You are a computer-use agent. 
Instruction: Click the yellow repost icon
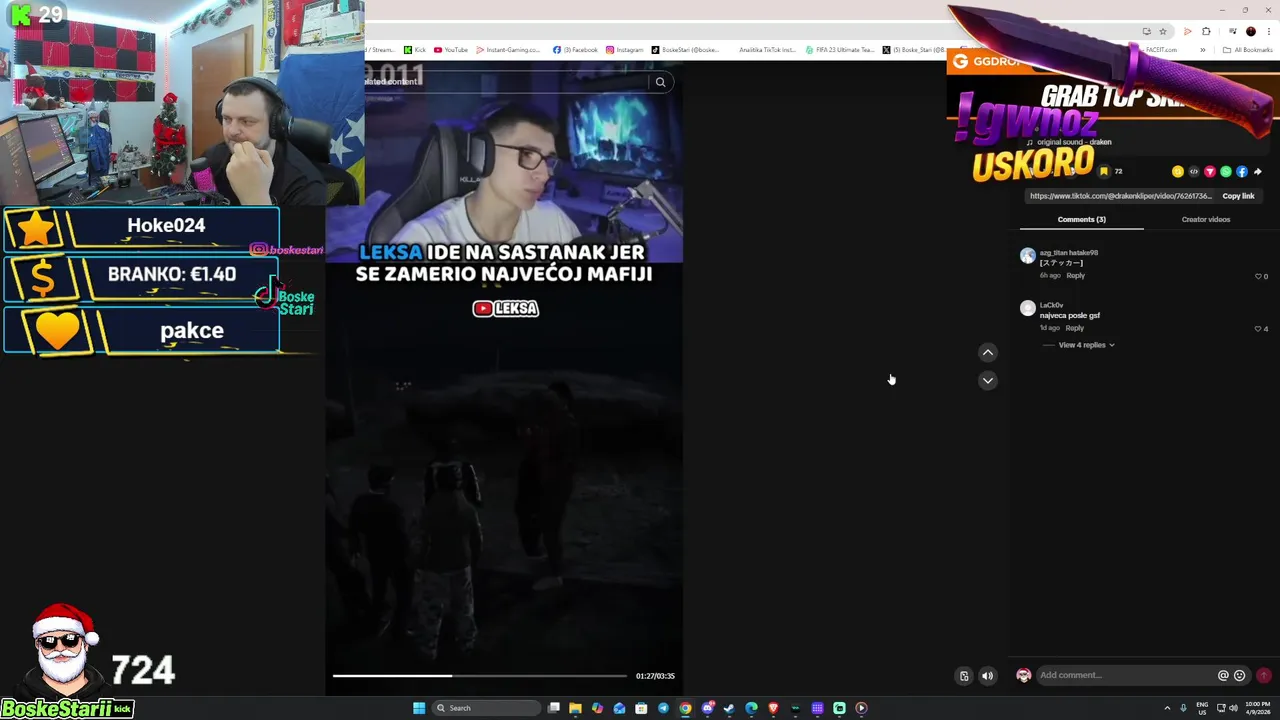click(1177, 171)
